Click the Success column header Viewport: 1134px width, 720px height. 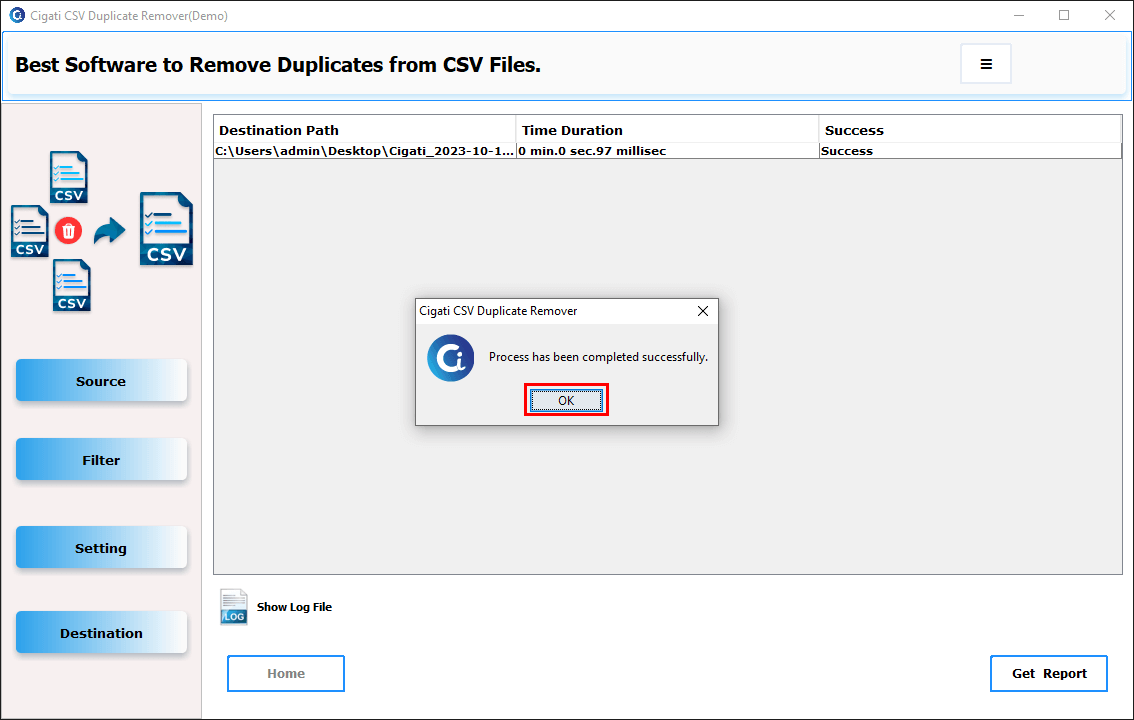(971, 129)
